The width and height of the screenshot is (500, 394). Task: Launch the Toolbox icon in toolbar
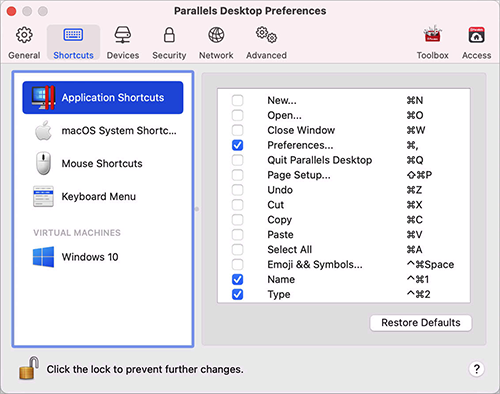432,34
